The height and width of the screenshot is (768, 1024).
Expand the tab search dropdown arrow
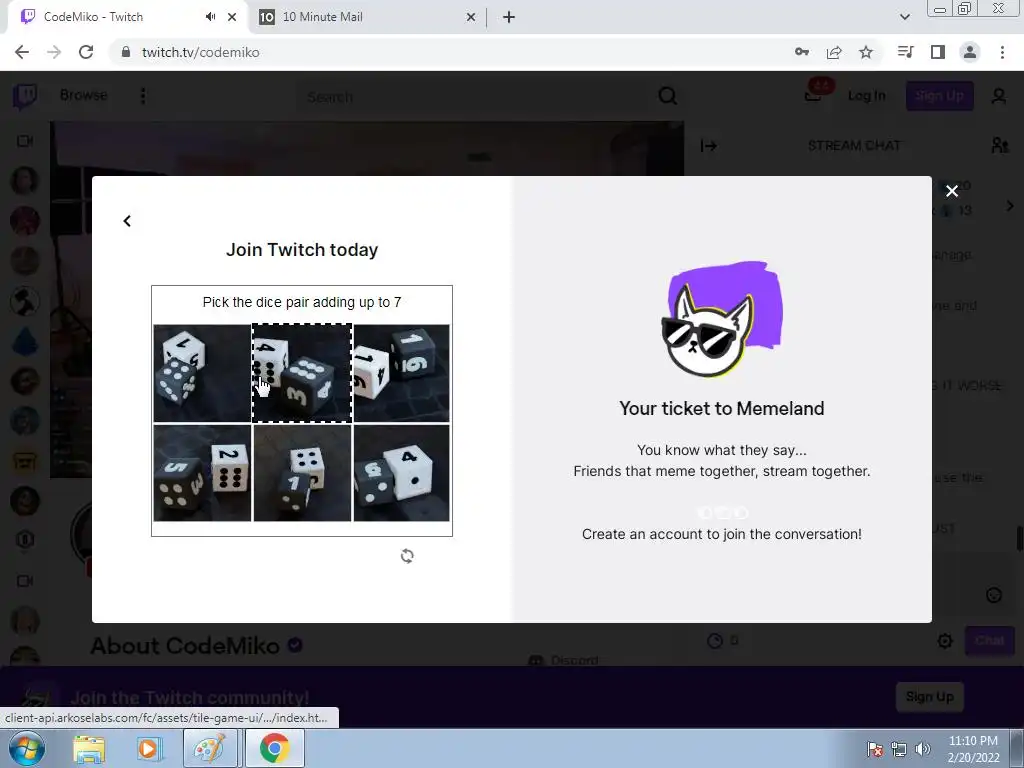click(904, 17)
